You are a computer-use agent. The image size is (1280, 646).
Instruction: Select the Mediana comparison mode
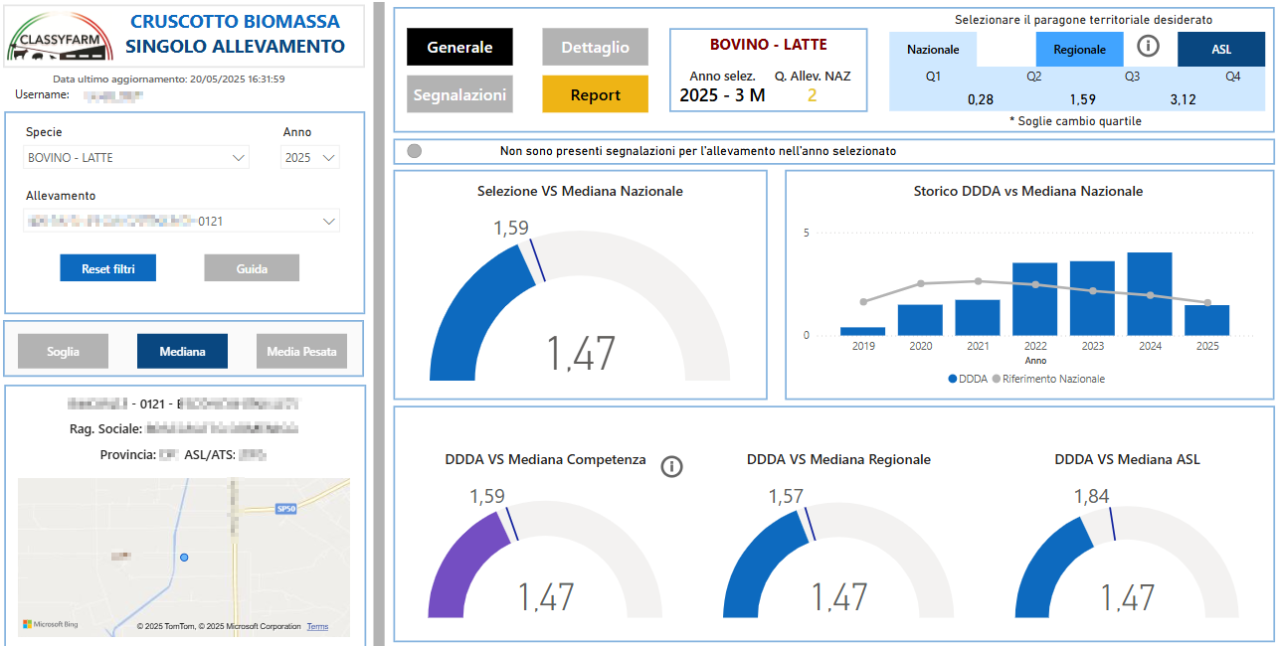[x=182, y=351]
